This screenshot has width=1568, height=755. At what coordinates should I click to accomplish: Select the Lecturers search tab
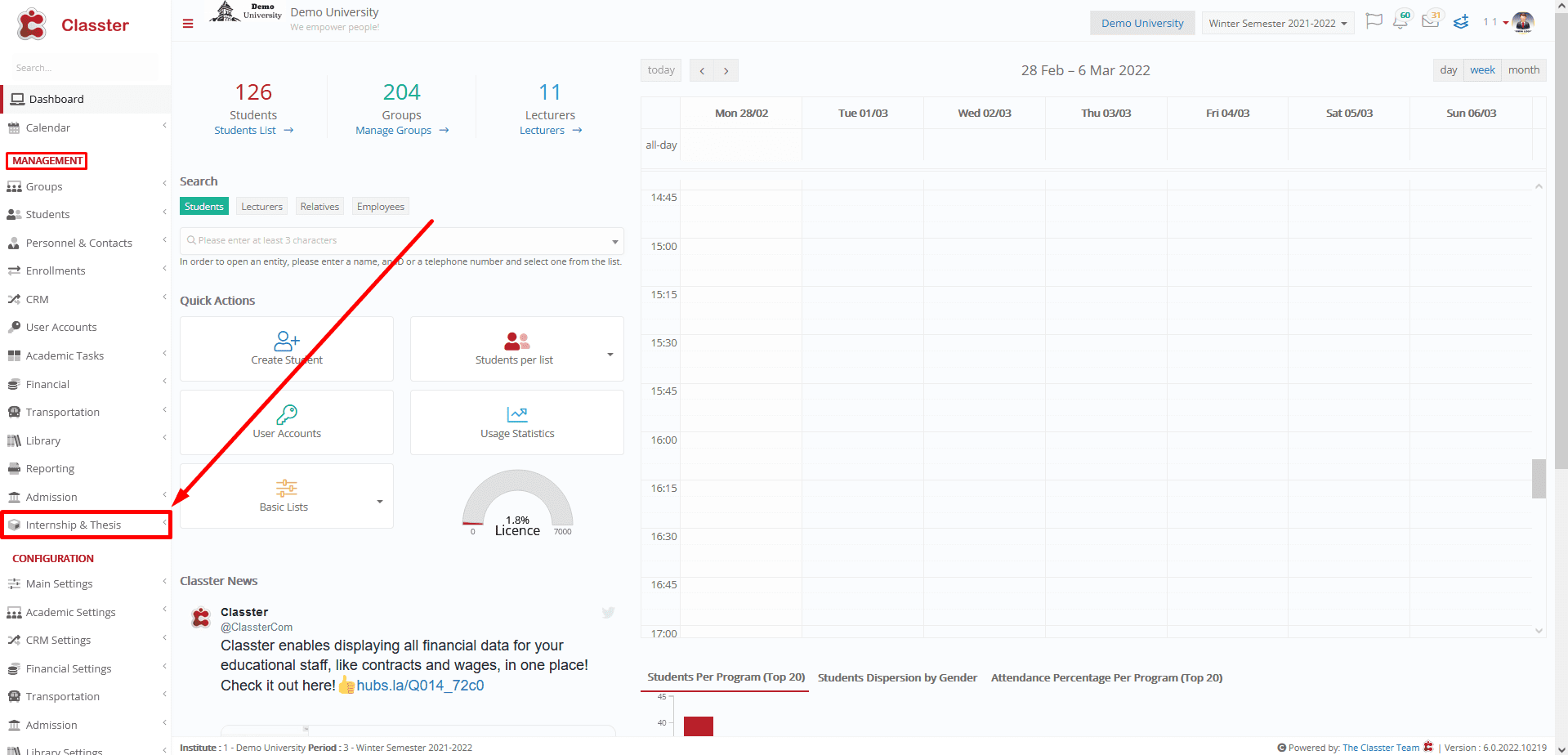coord(261,207)
